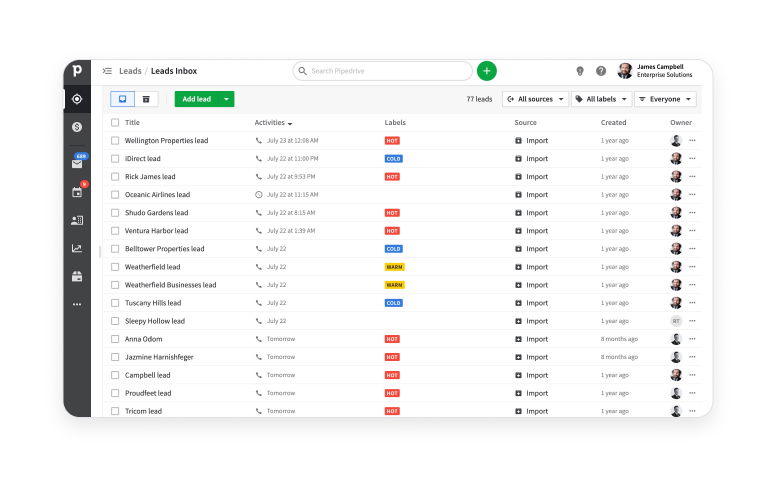The image size is (776, 477).
Task: Open the Leads target icon in sidebar
Action: pos(77,99)
